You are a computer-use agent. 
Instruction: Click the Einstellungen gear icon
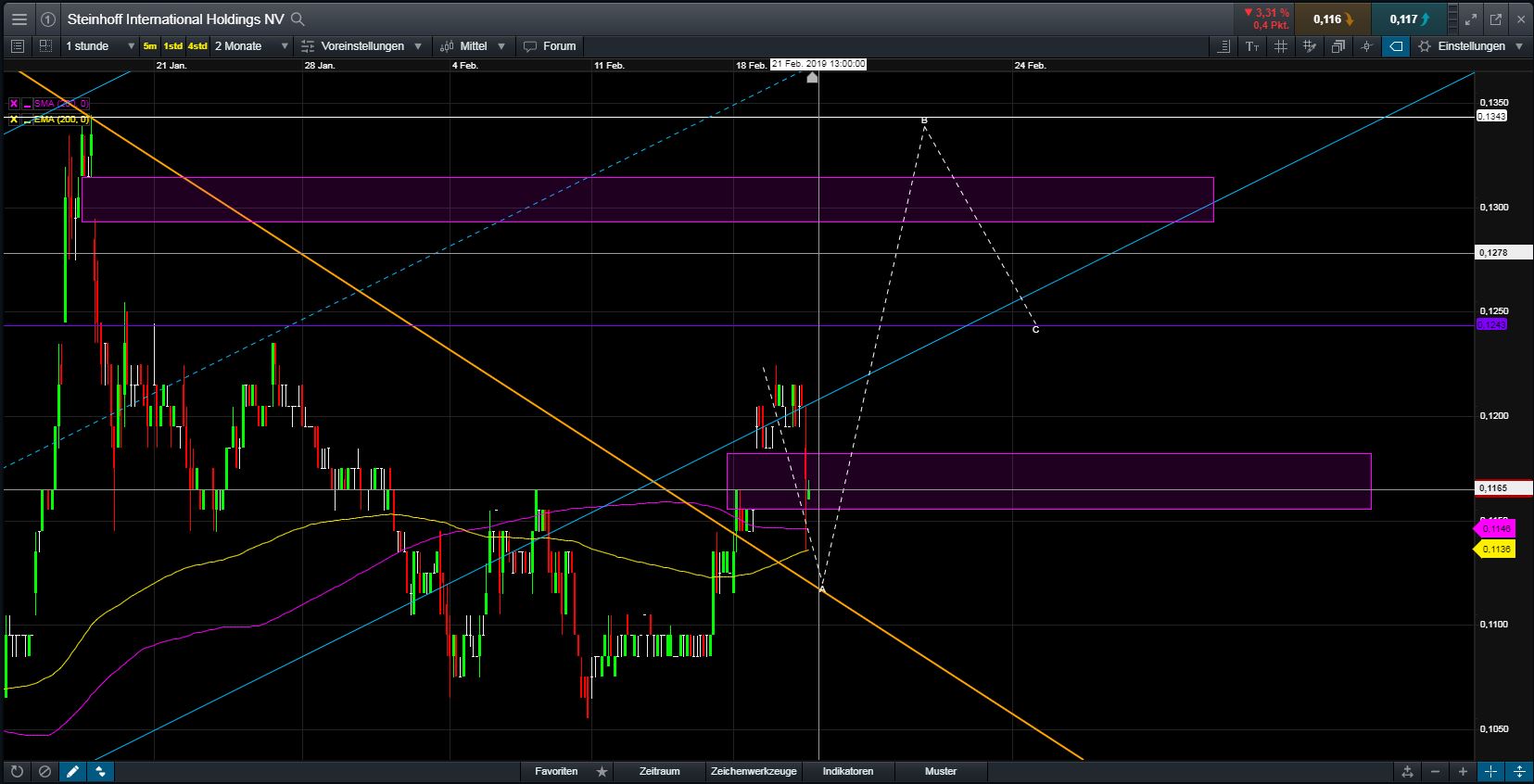click(x=1423, y=46)
